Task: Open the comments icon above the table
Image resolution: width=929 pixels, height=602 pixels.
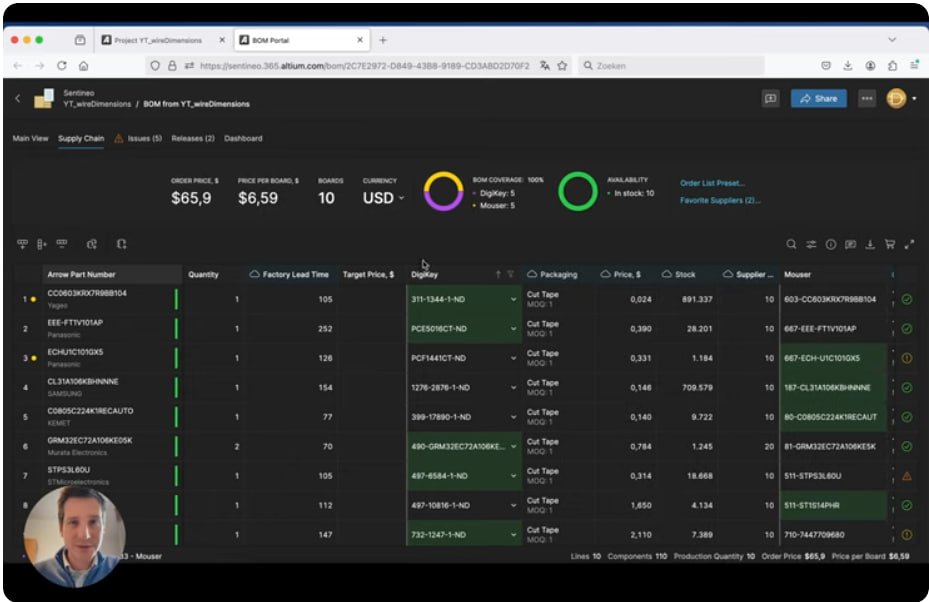Action: click(x=850, y=244)
